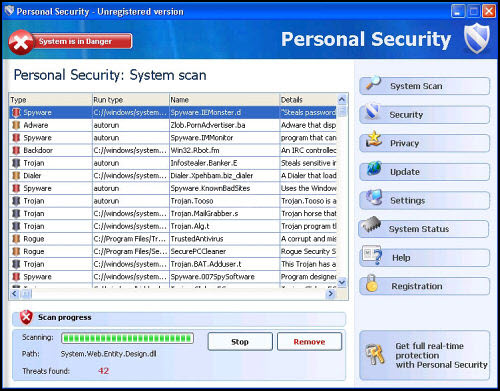Click the threats found count 42

[x=103, y=371]
